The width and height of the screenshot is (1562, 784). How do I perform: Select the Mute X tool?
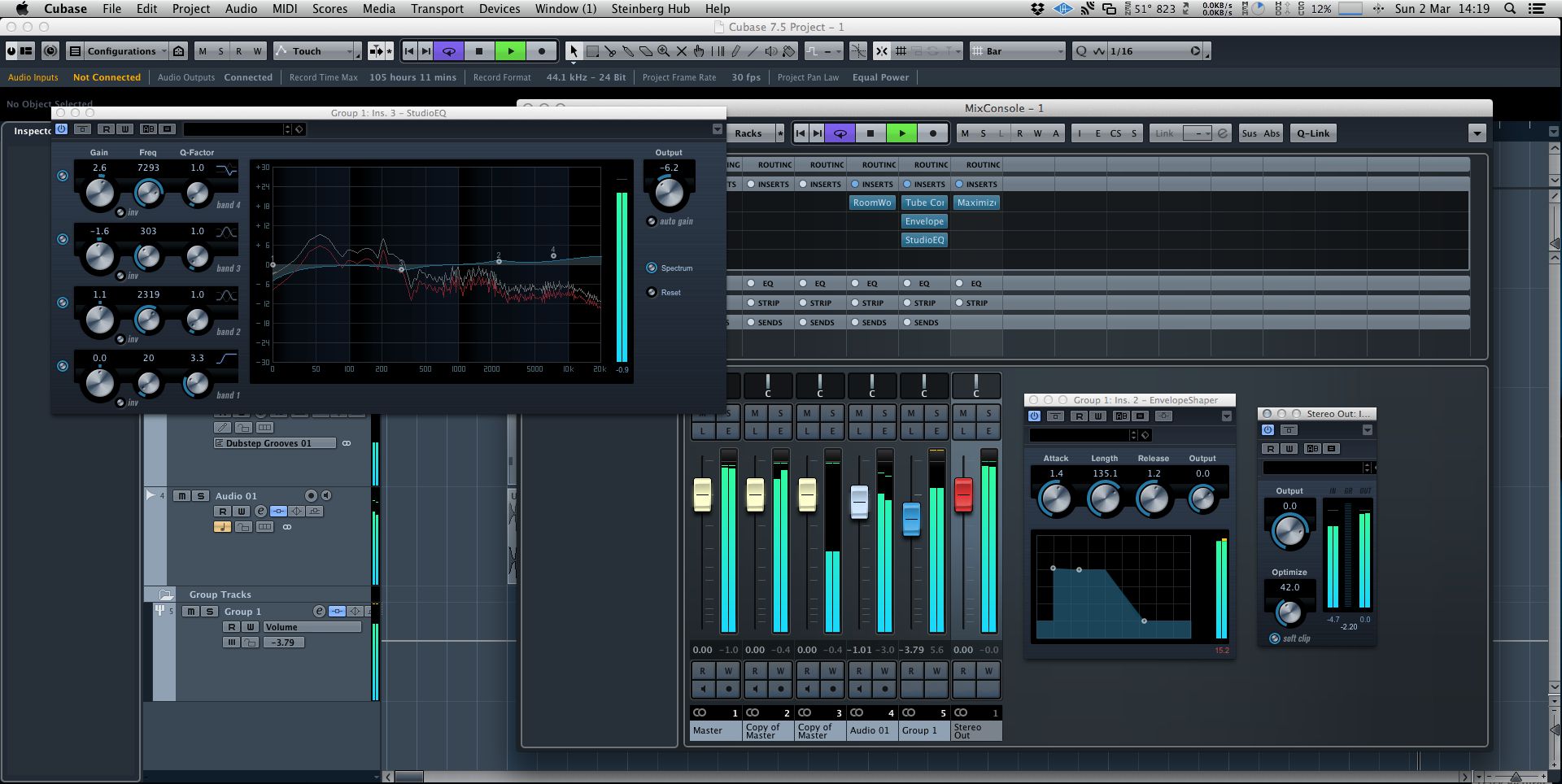tap(682, 51)
